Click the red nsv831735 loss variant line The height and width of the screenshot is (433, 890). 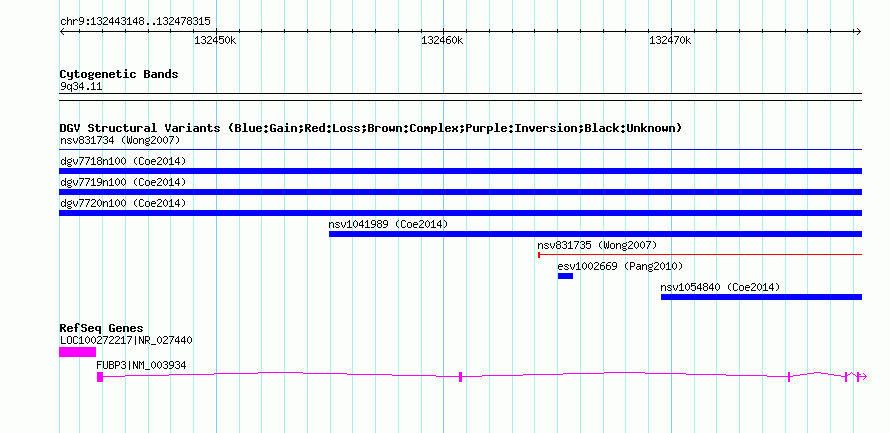point(700,255)
